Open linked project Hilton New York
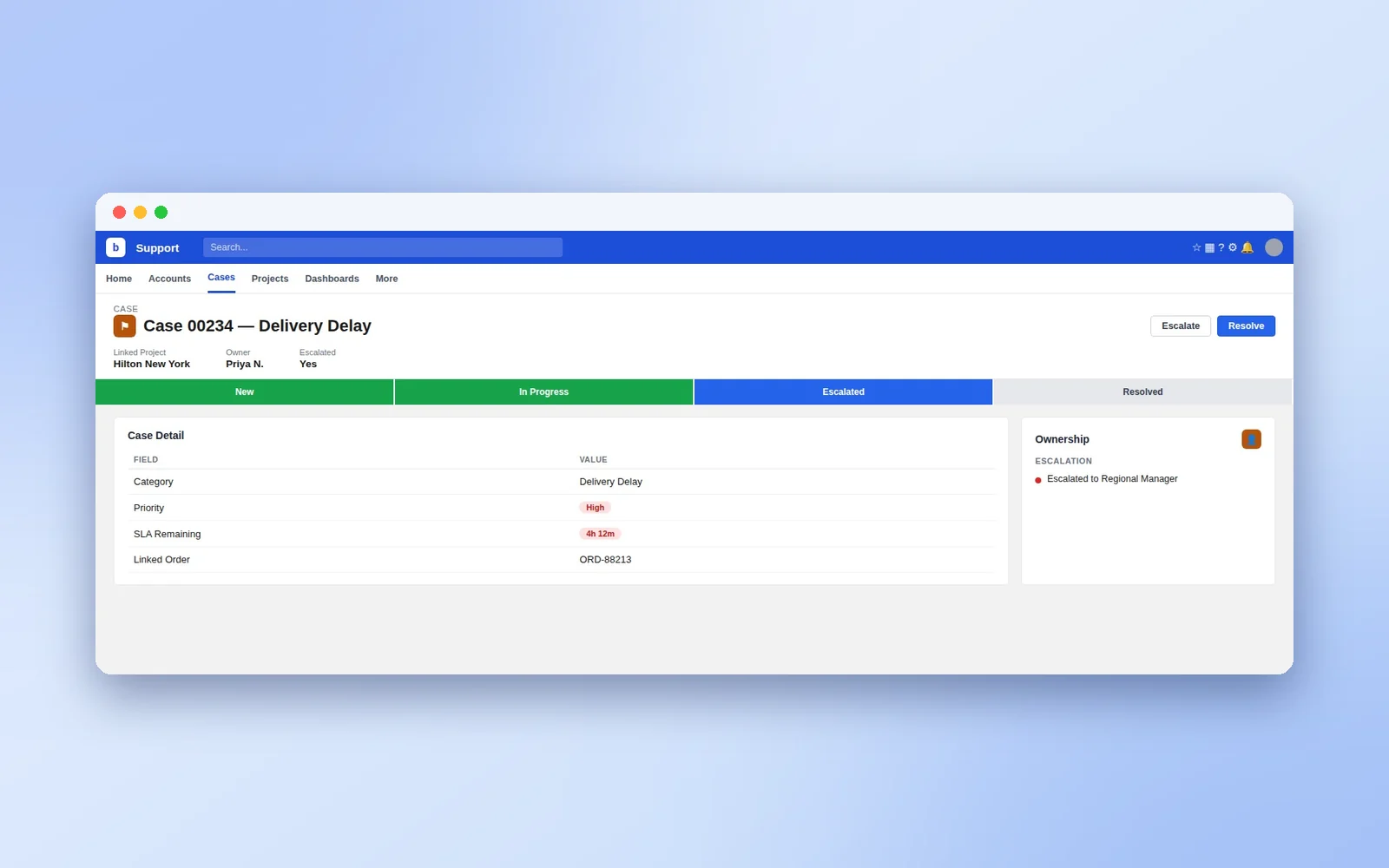The image size is (1389, 868). pos(152,365)
